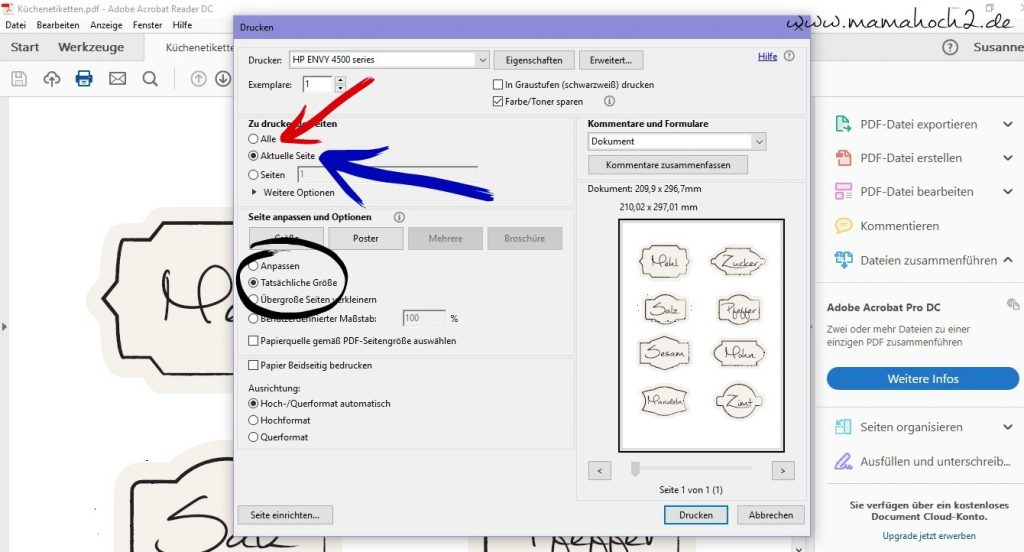This screenshot has height=552, width=1024.
Task: Click the search magnifier icon in toolbar
Action: (x=150, y=79)
